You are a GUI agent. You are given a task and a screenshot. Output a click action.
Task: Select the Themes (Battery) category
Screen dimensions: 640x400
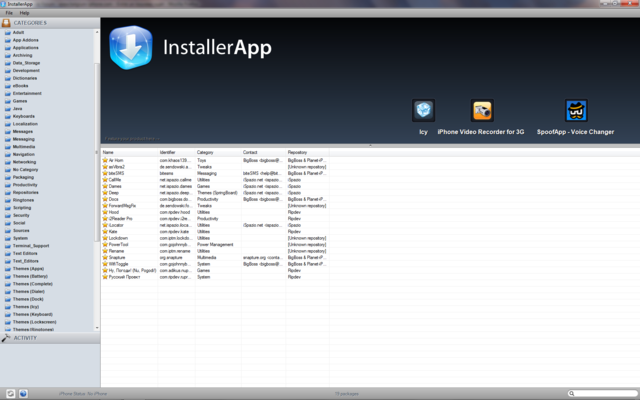point(30,276)
